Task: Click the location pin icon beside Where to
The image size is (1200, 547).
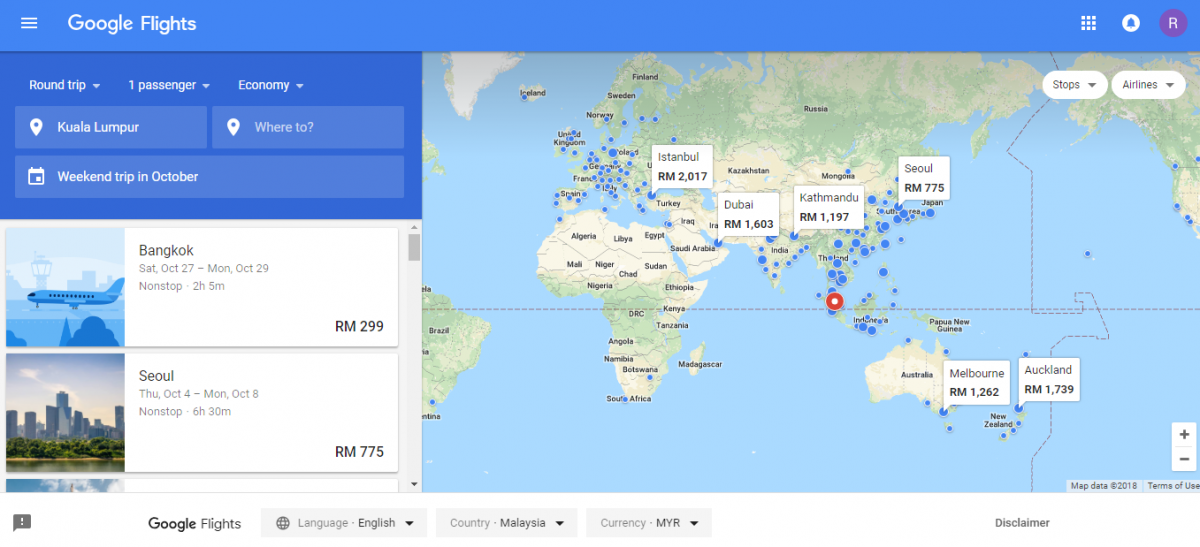Action: tap(234, 127)
